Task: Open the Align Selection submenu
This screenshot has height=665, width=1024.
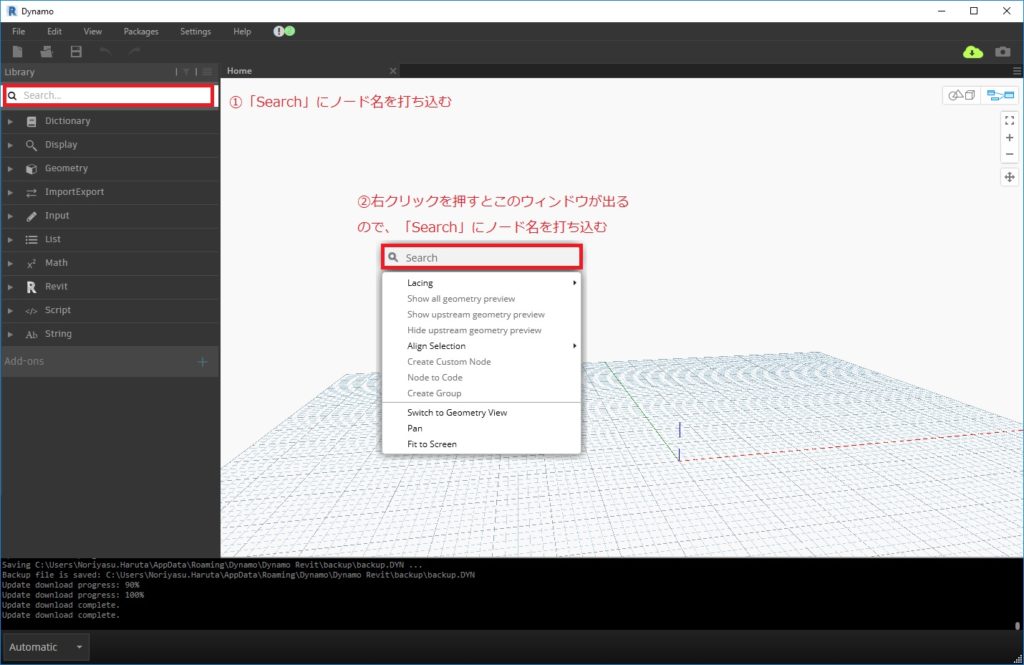Action: pyautogui.click(x=482, y=346)
